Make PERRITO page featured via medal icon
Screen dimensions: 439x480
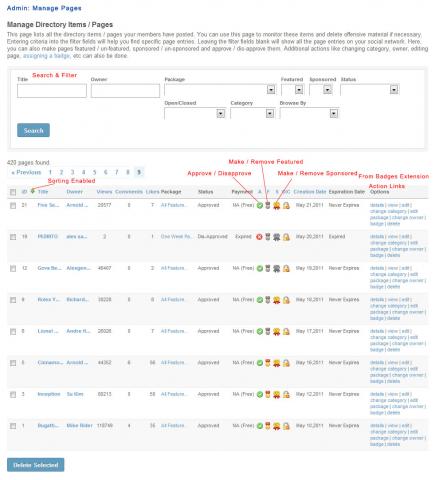[x=267, y=237]
